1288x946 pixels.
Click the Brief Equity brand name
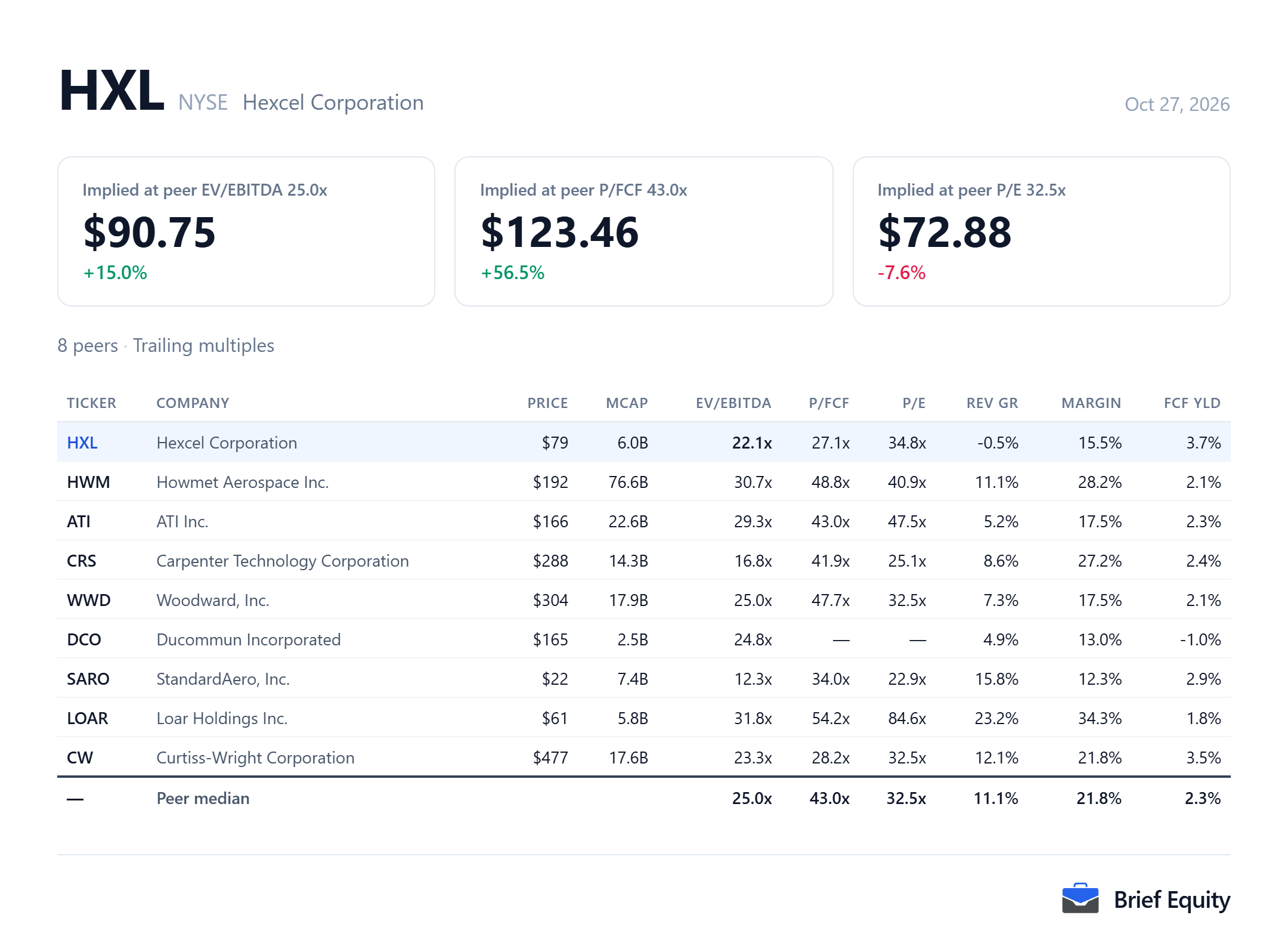coord(1172,899)
